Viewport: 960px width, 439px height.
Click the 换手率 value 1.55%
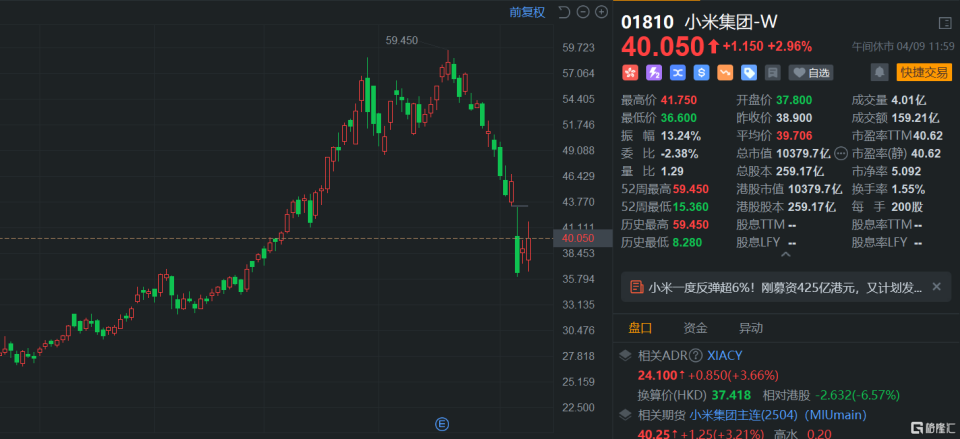(x=909, y=189)
